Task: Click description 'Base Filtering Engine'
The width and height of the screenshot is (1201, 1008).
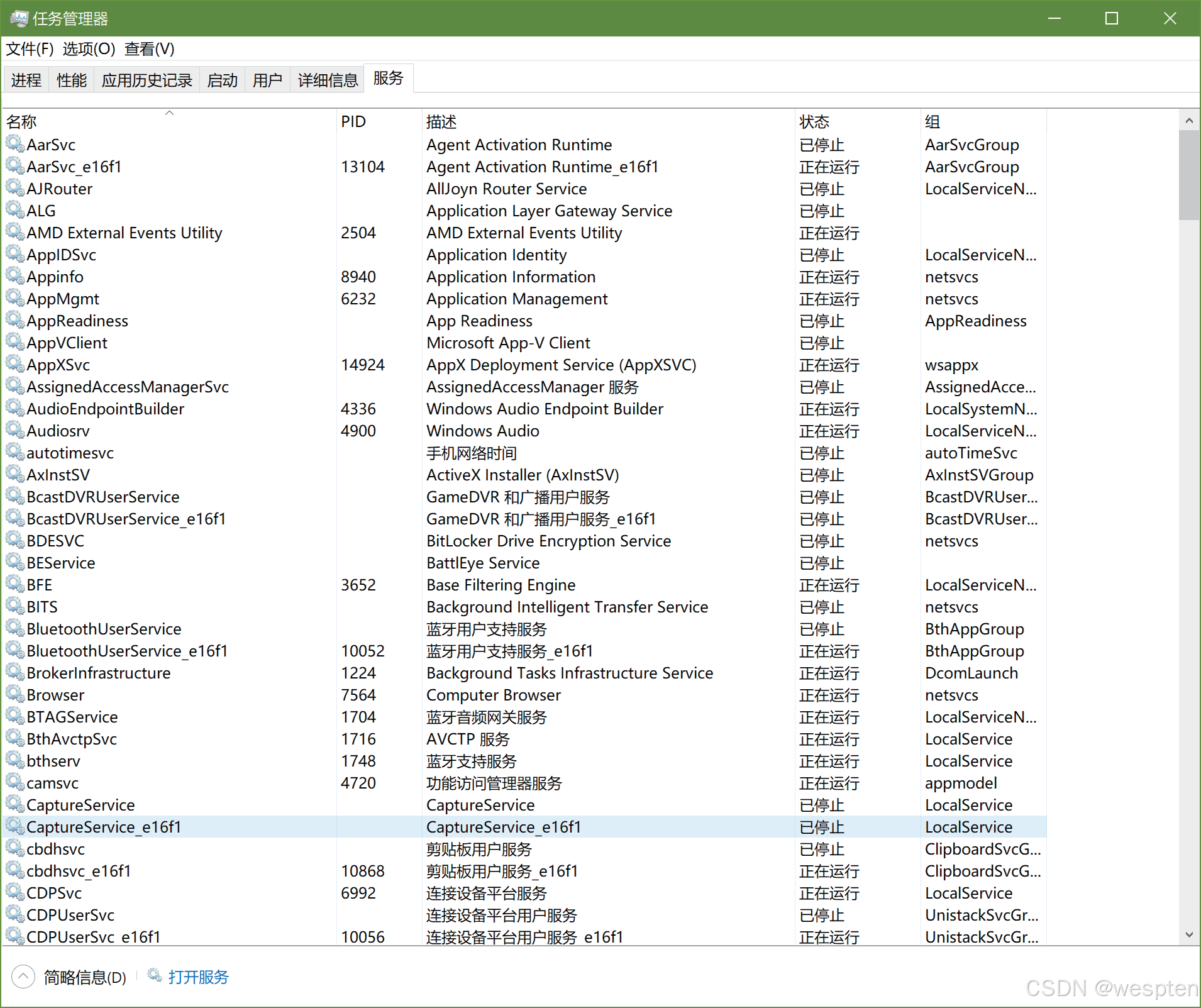Action: click(501, 585)
